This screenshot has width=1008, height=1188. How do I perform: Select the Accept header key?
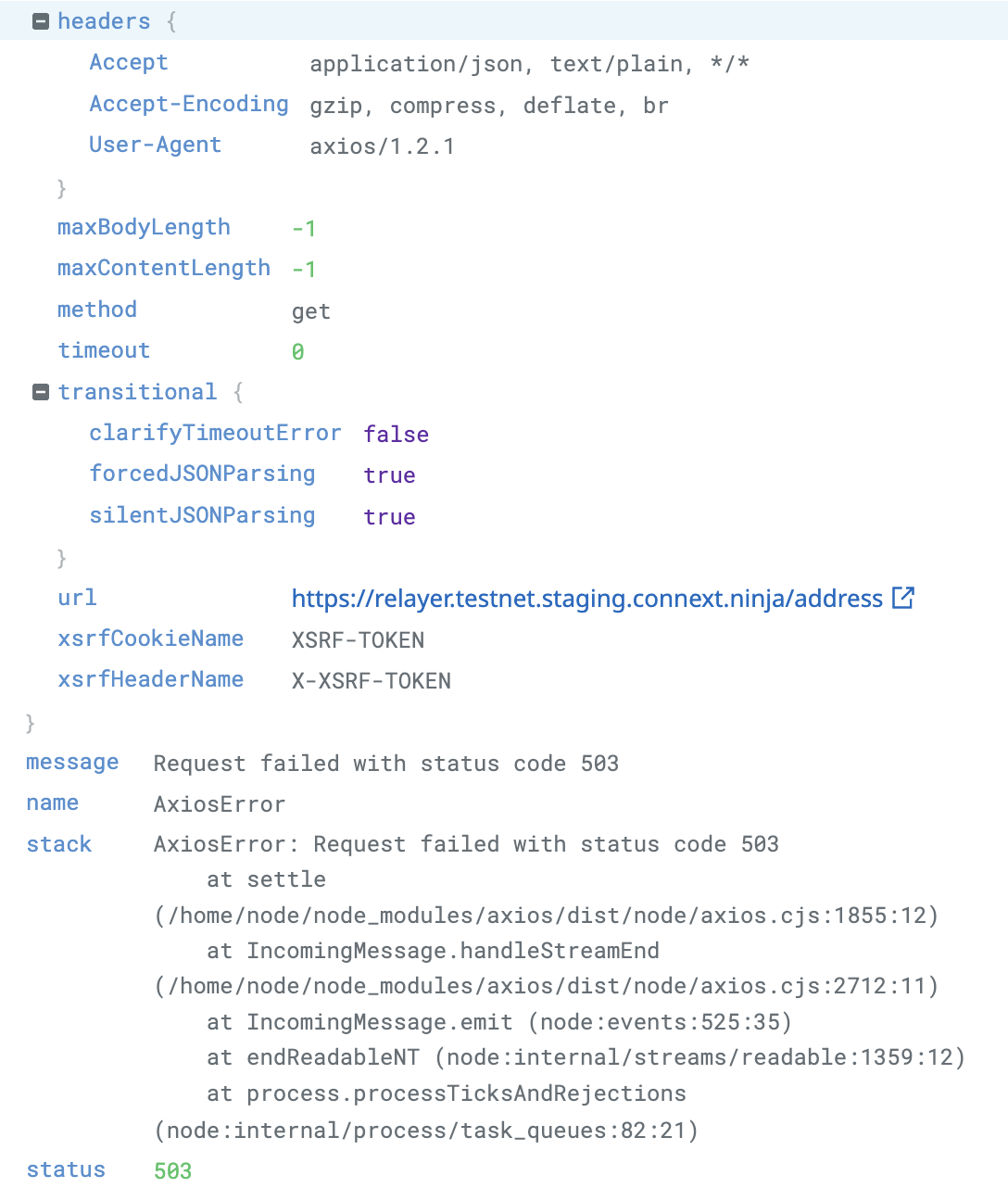pos(128,62)
